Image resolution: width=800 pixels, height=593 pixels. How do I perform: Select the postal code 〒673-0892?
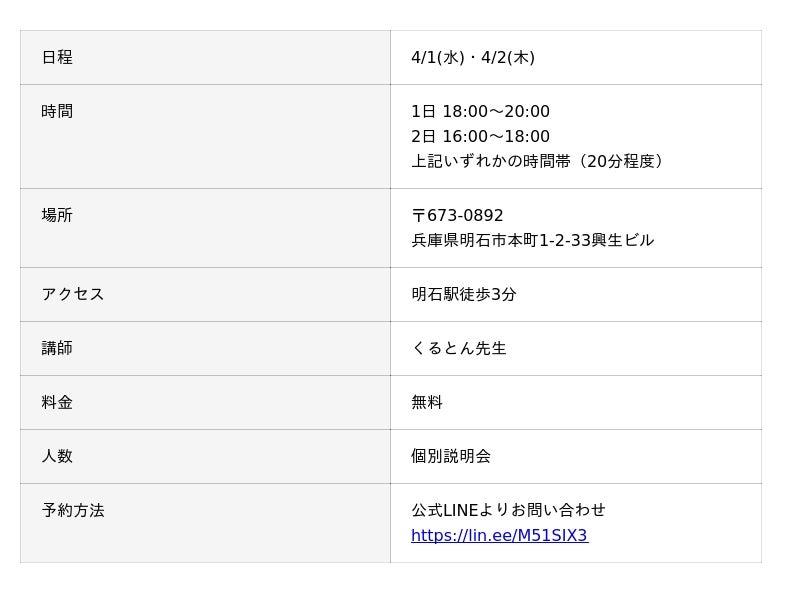click(x=457, y=216)
